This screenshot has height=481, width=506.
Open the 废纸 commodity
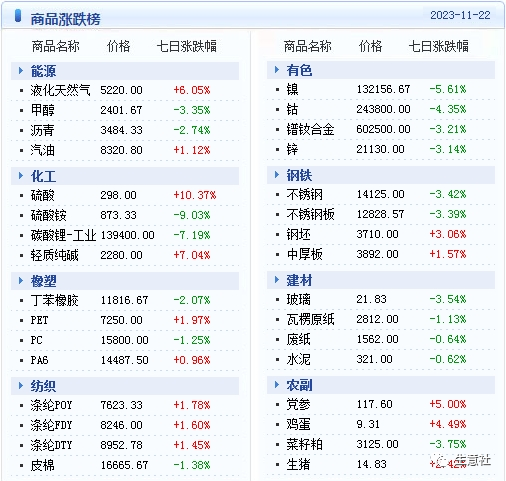coord(298,339)
